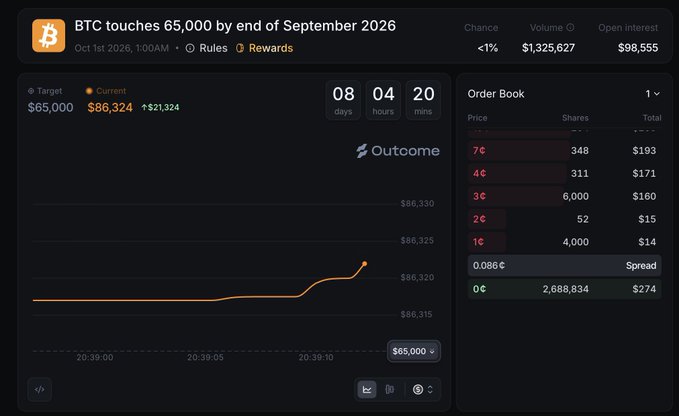Click the Order Book heading
Viewport: 679px width, 416px height.
[496, 94]
